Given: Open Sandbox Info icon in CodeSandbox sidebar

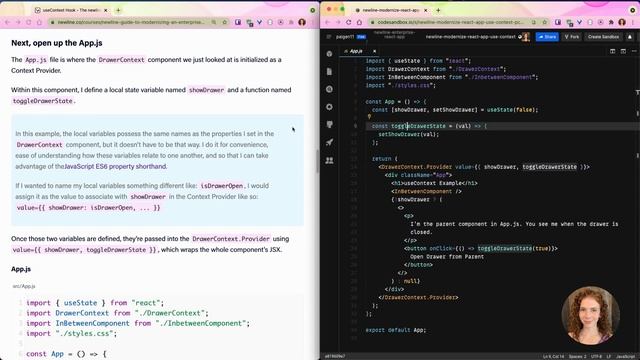Looking at the screenshot, I should point(329,53).
